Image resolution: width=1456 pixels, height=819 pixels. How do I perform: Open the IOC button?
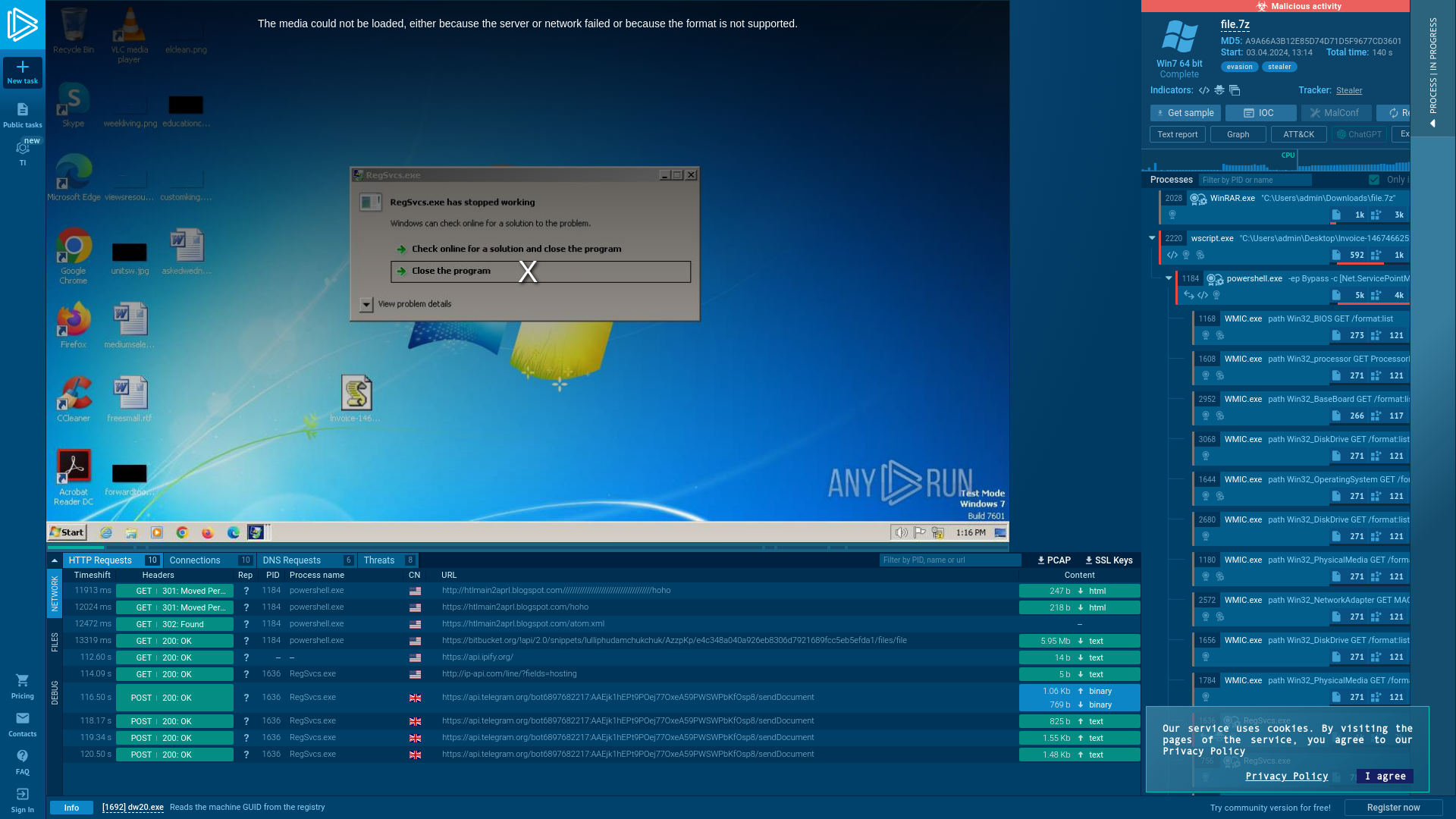[x=1260, y=113]
